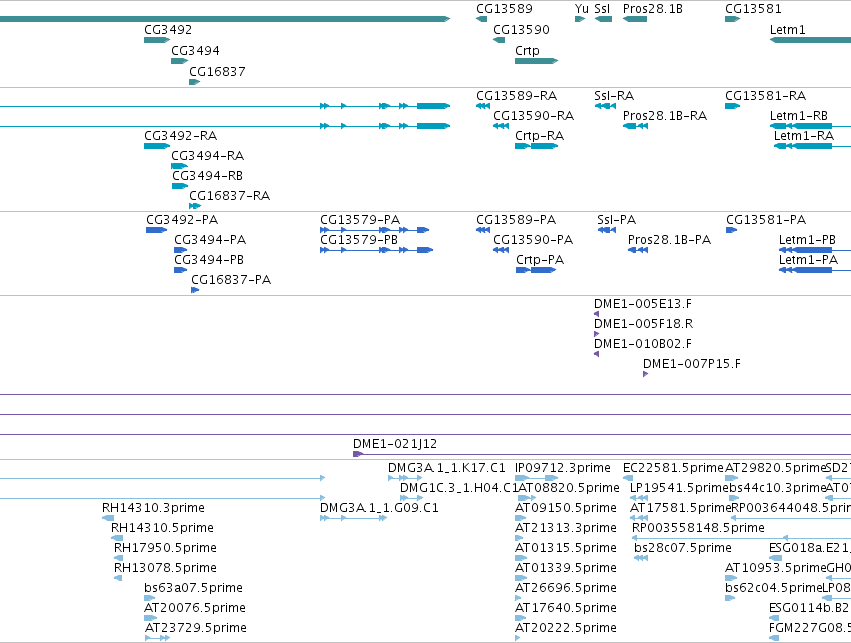Select the CG3494-RA transcript label
This screenshot has height=643, width=851.
click(x=208, y=155)
